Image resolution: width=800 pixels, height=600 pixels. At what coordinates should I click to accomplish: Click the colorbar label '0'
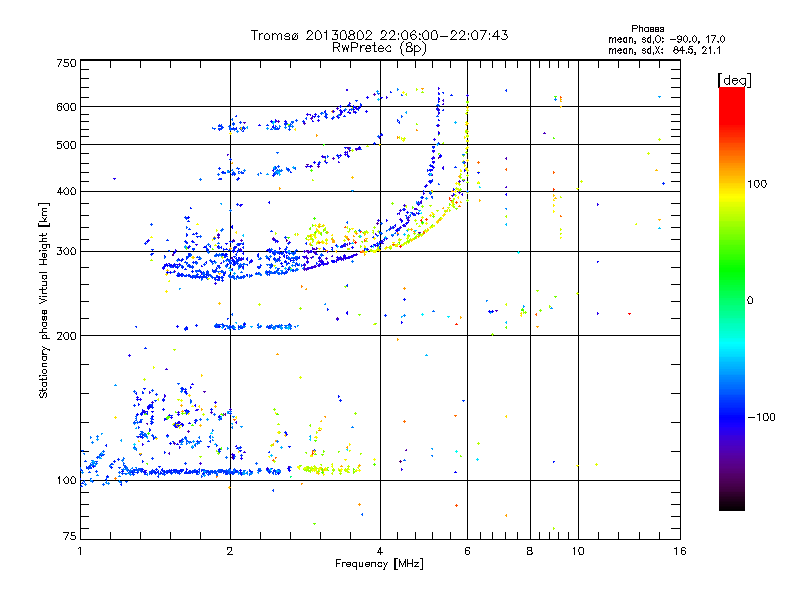pos(750,300)
